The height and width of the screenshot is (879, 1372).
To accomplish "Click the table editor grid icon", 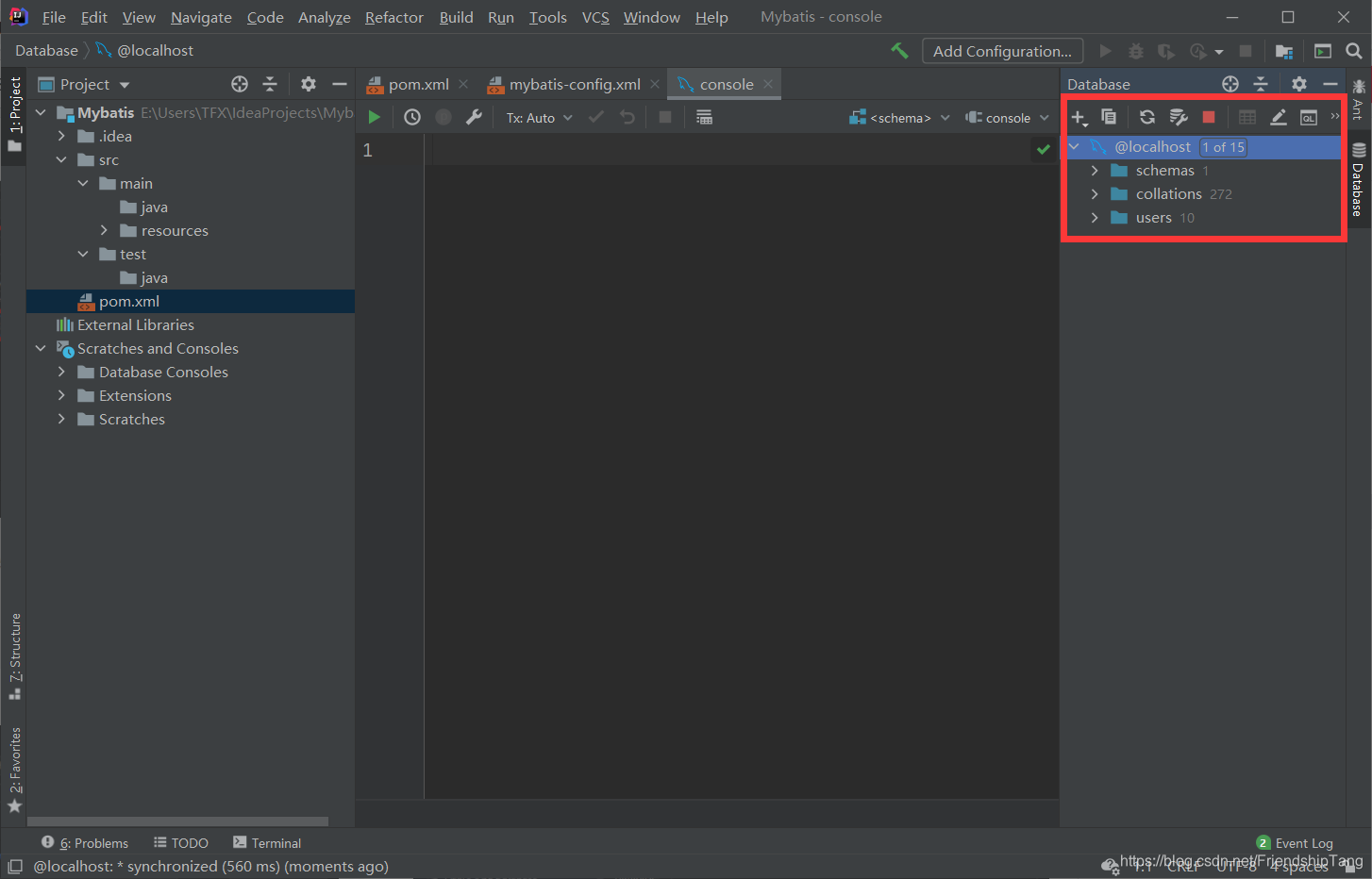I will [x=1247, y=117].
